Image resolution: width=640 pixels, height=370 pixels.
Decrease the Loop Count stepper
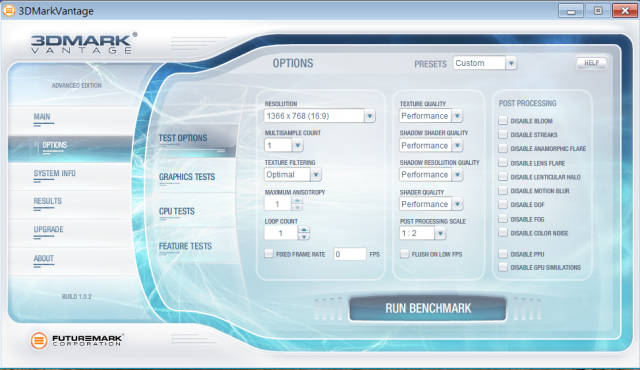click(304, 237)
